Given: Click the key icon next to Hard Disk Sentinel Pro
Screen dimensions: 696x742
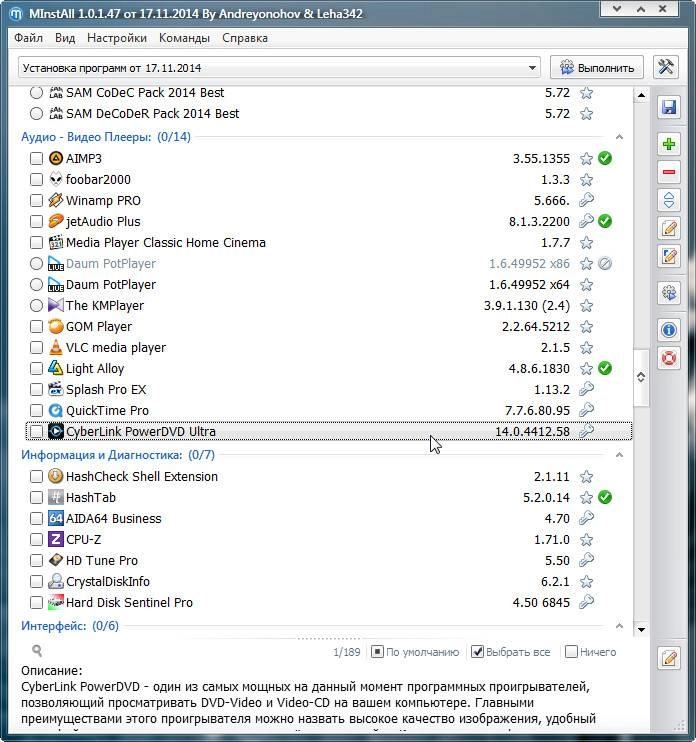Looking at the screenshot, I should point(586,602).
